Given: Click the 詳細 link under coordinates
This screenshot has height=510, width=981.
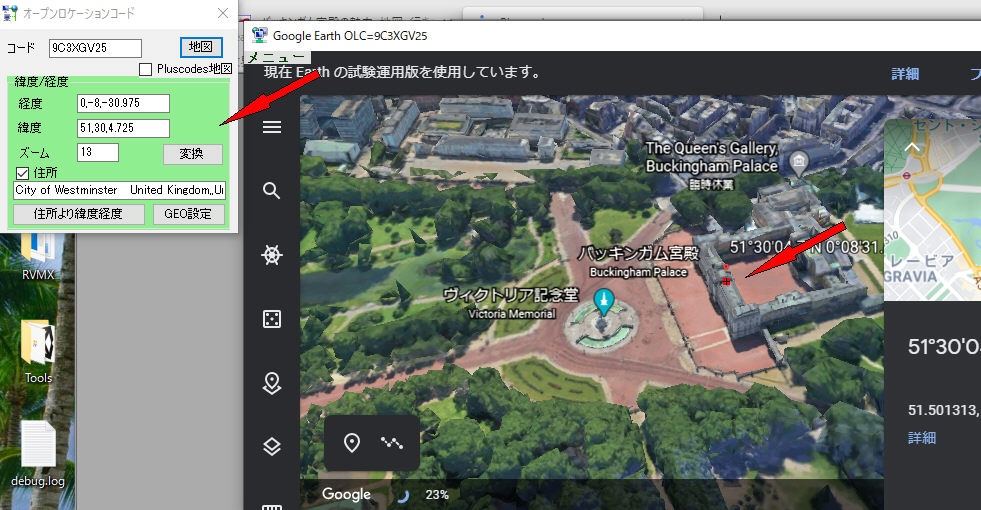Looking at the screenshot, I should point(922,437).
